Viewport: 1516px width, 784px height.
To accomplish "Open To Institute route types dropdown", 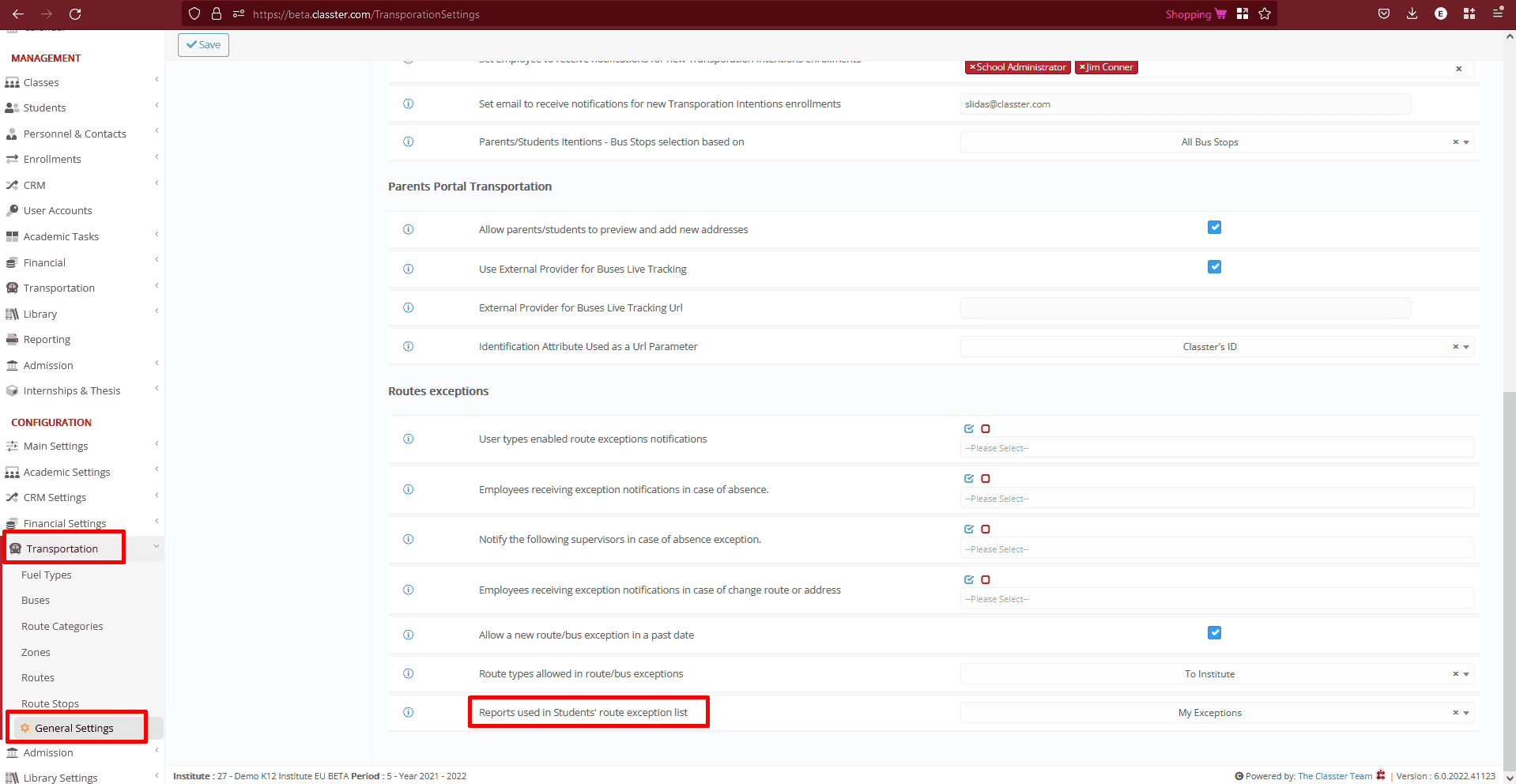I will [1217, 674].
